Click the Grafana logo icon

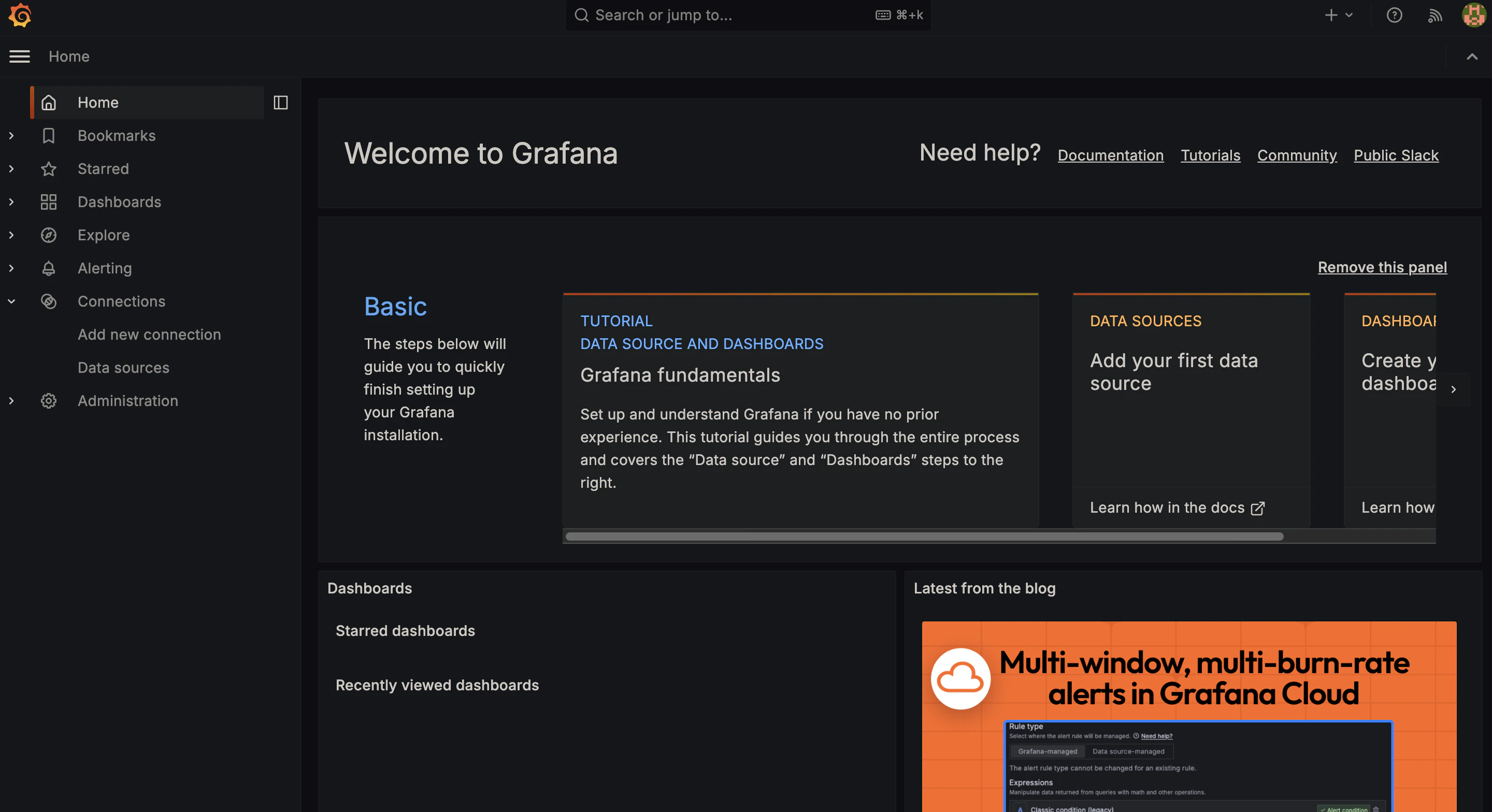tap(20, 15)
